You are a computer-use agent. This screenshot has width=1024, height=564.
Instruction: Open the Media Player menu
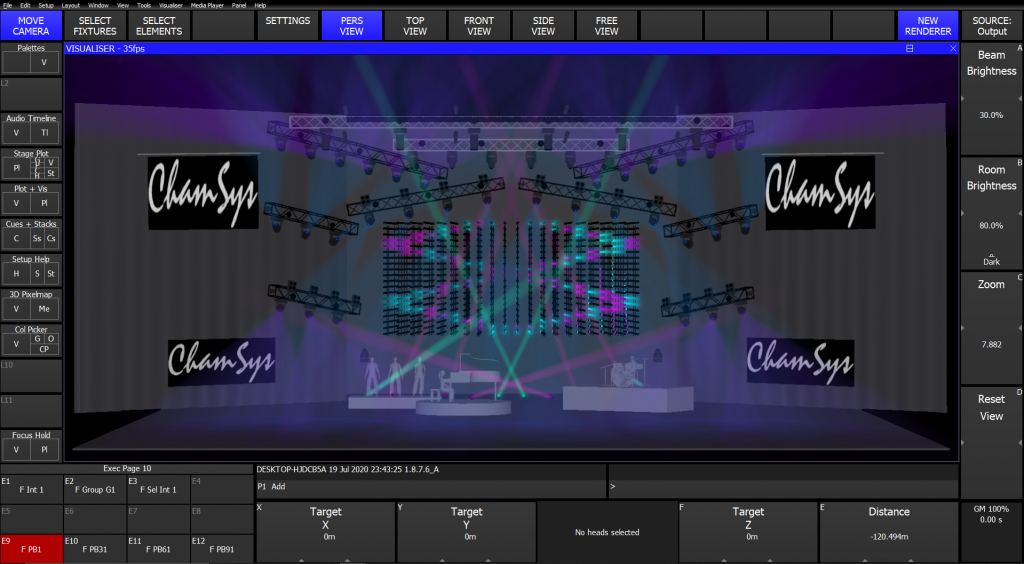tap(210, 5)
